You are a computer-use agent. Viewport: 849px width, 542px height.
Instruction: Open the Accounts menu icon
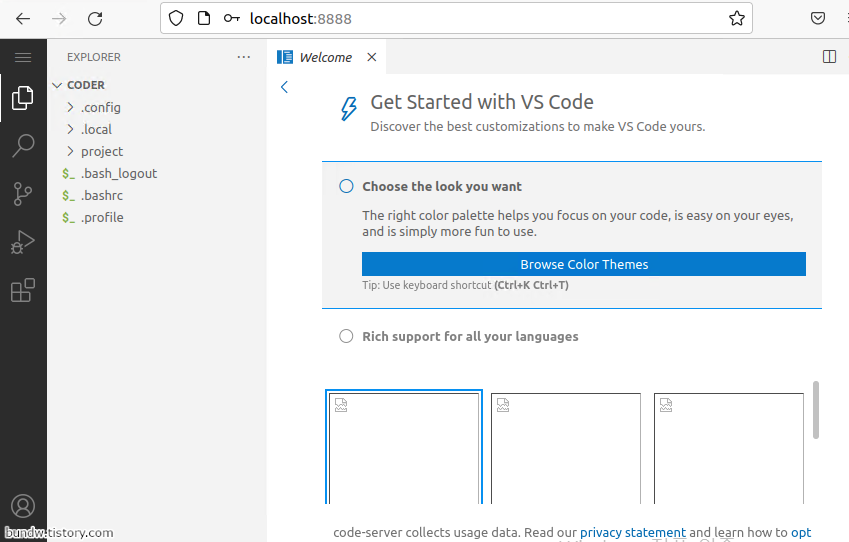(23, 507)
